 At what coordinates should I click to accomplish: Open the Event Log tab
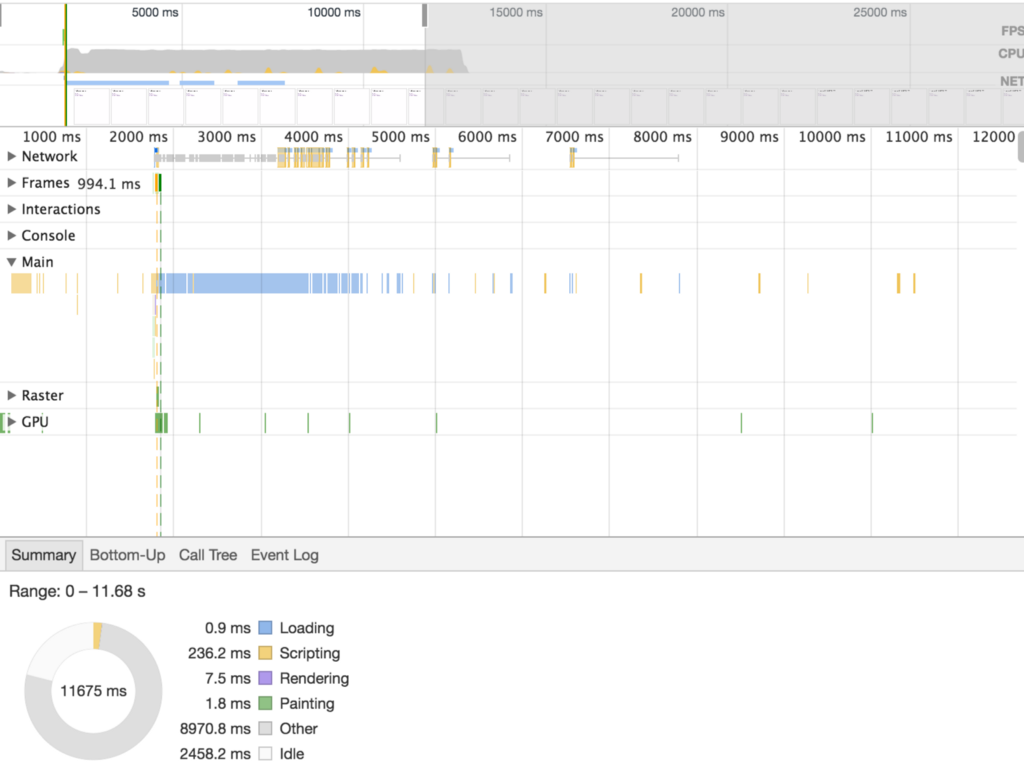click(x=284, y=555)
